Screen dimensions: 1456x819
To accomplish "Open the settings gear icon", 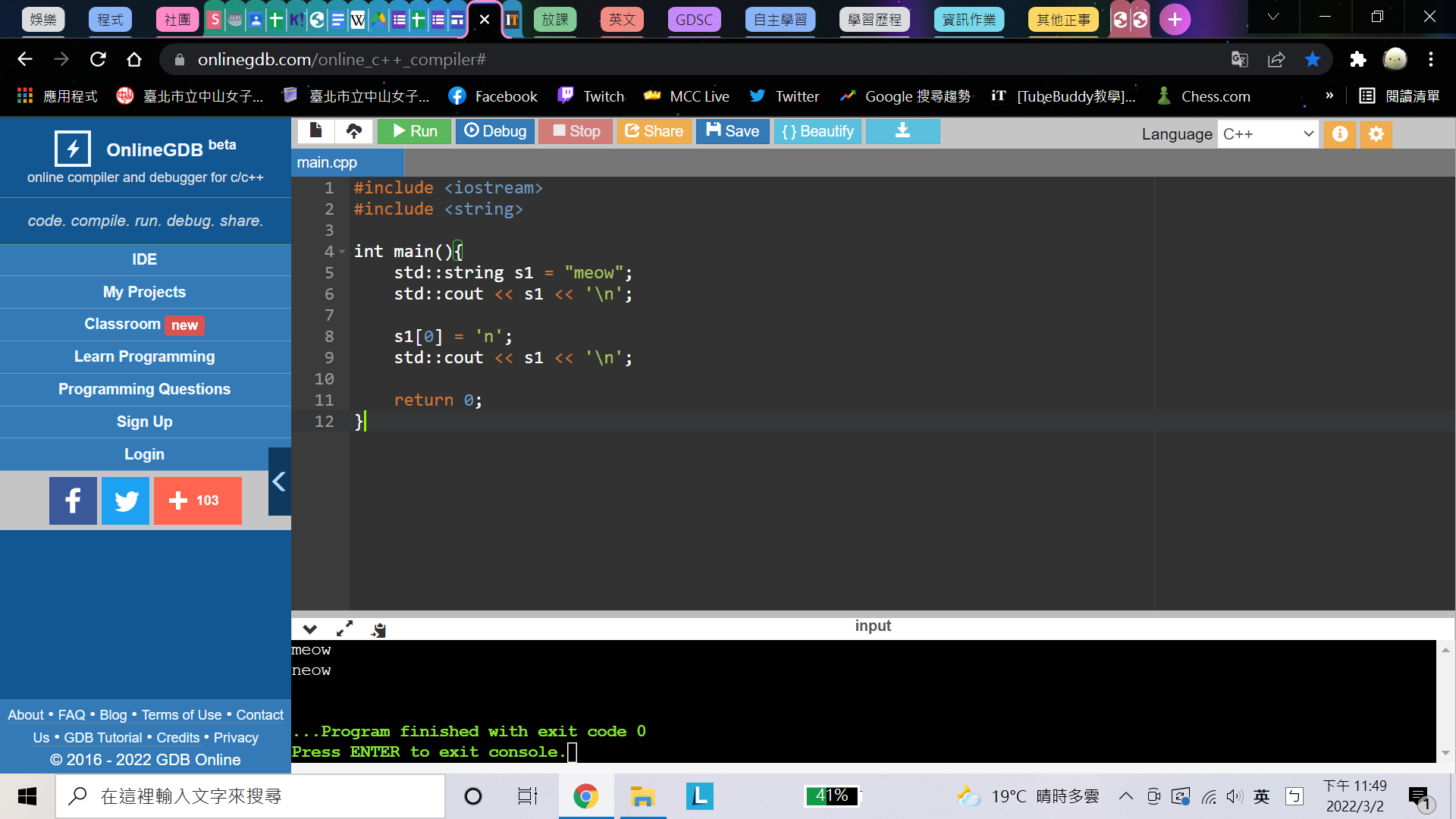I will click(1376, 134).
